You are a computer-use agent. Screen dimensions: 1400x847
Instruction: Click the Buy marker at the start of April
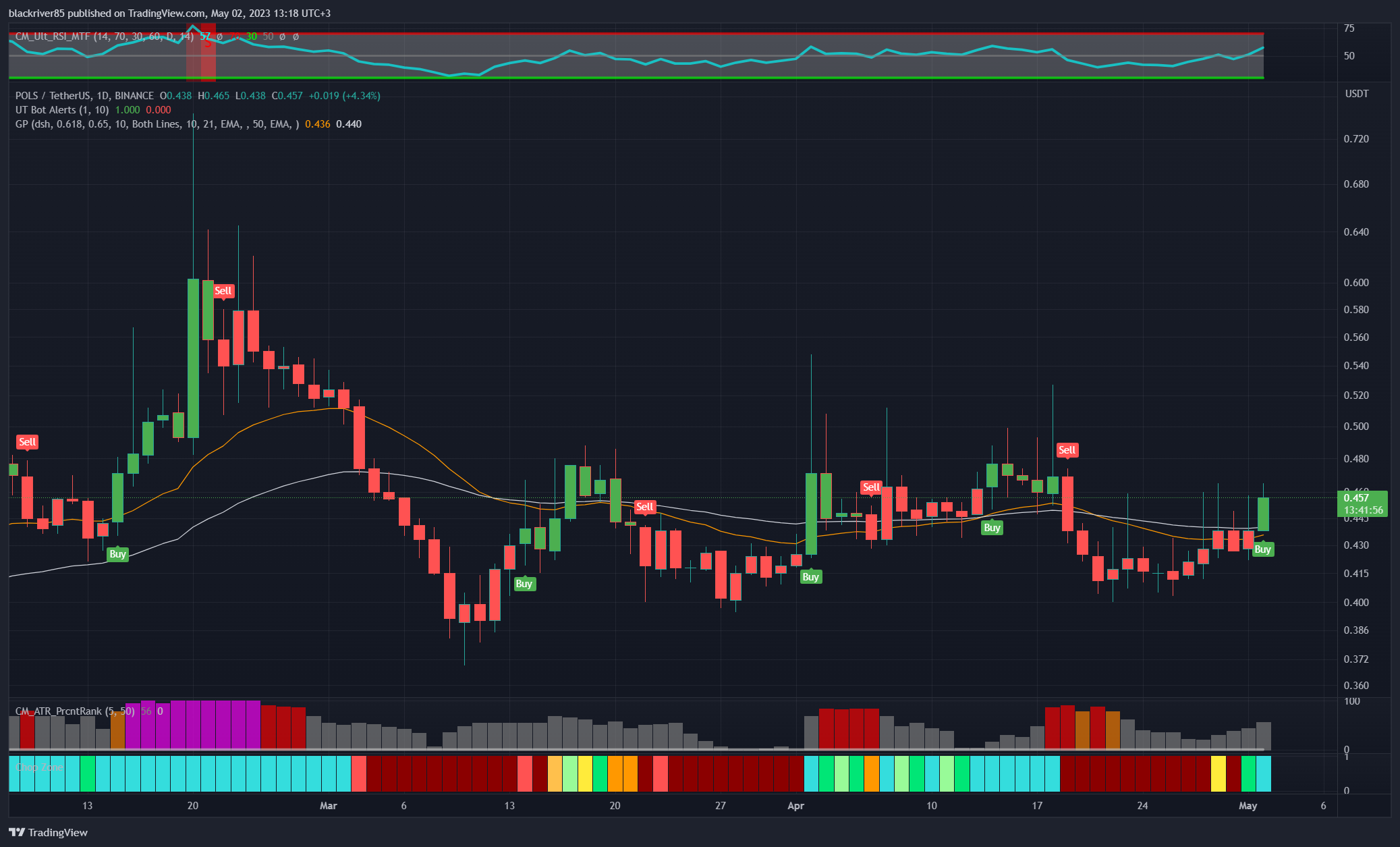[811, 577]
